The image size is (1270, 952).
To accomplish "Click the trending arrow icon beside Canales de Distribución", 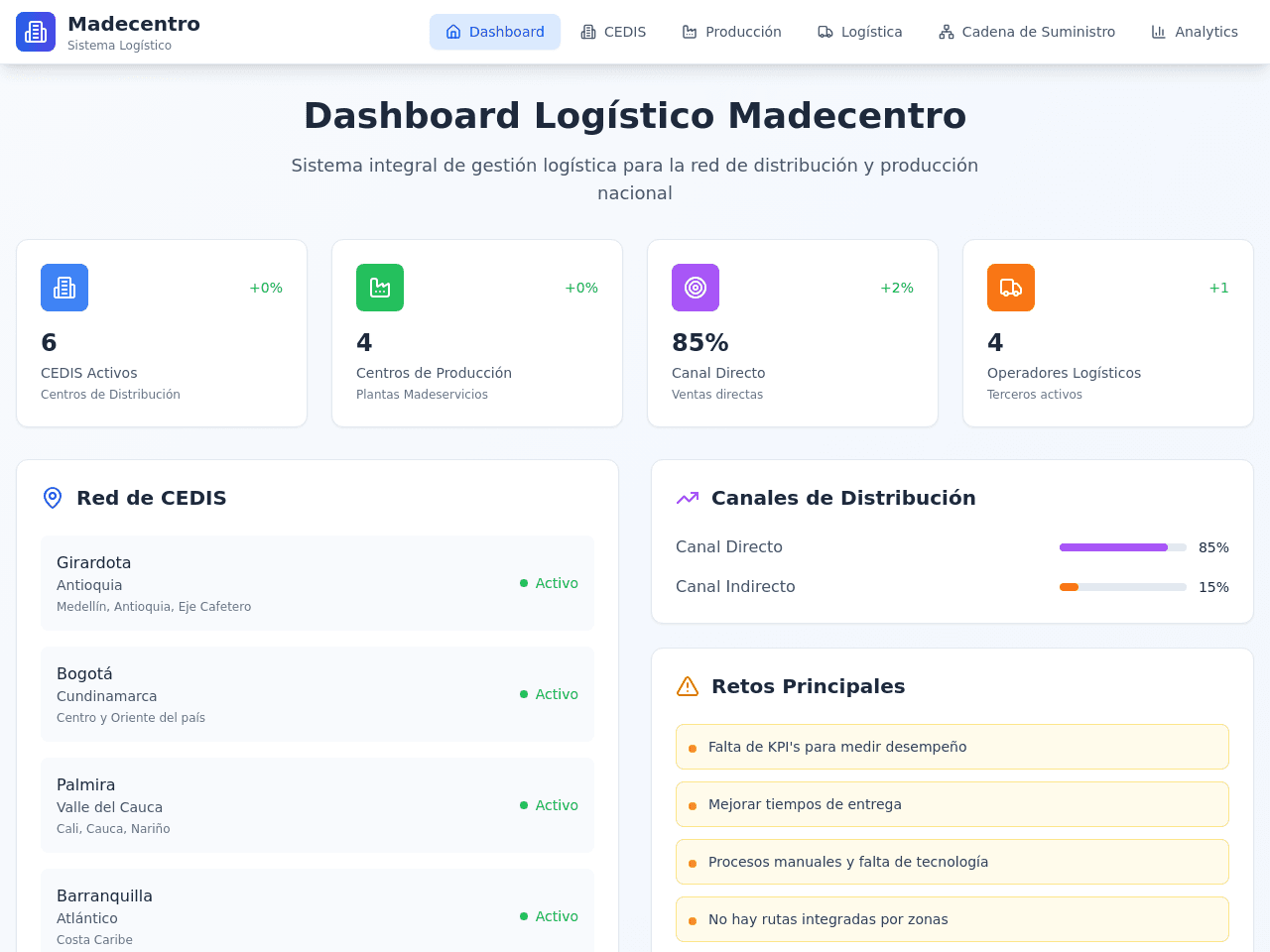I will 688,498.
